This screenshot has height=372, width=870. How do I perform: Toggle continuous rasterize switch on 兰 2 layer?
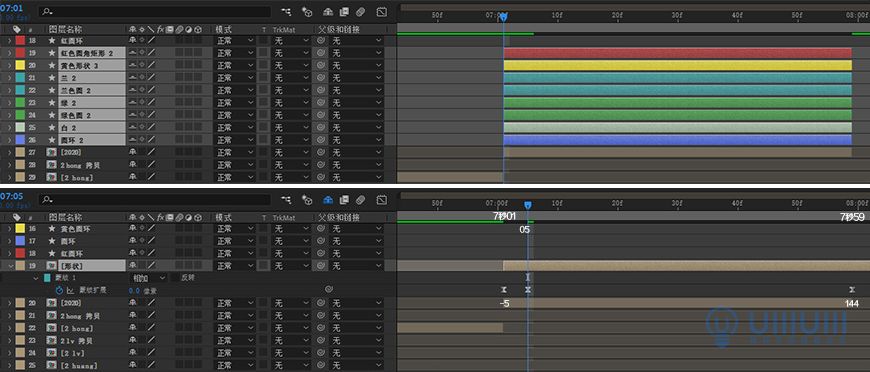tap(141, 78)
